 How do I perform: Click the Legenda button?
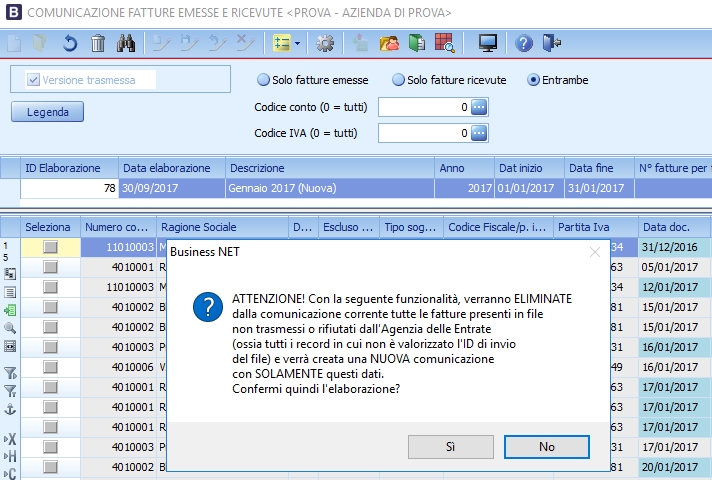[x=48, y=112]
